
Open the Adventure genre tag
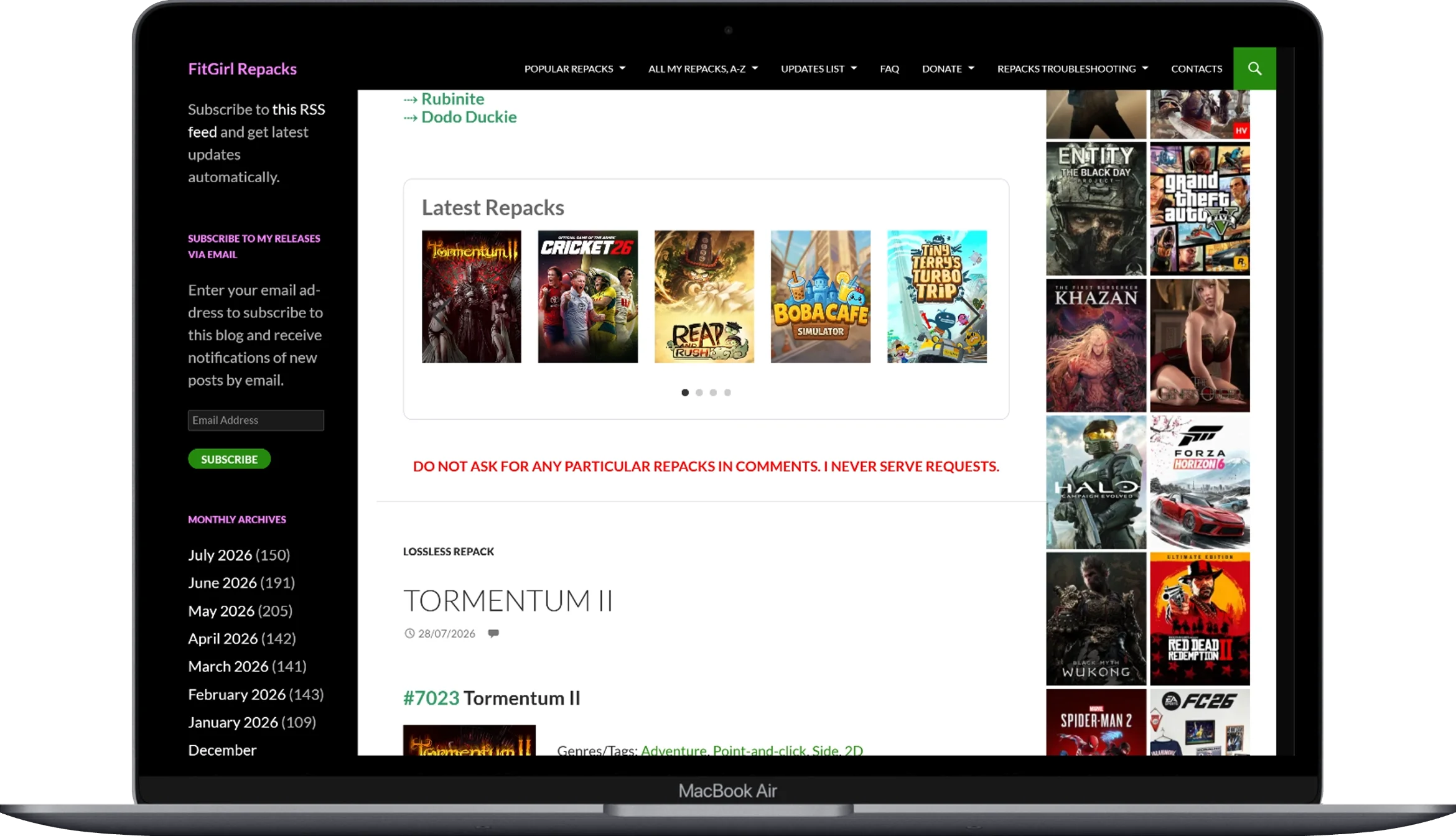click(673, 750)
